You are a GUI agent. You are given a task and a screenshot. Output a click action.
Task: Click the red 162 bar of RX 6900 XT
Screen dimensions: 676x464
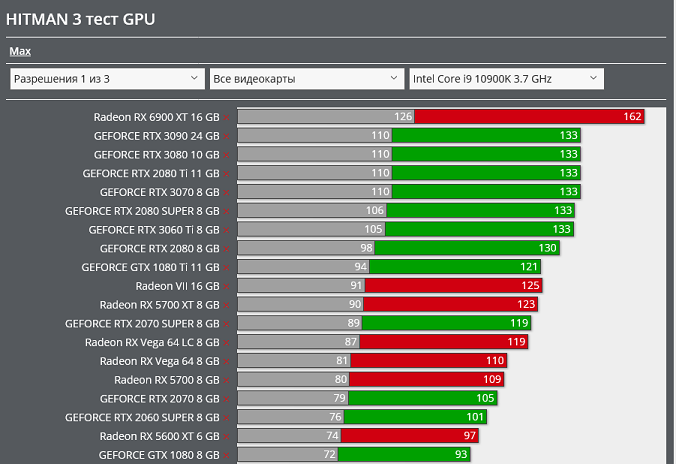[x=529, y=116]
